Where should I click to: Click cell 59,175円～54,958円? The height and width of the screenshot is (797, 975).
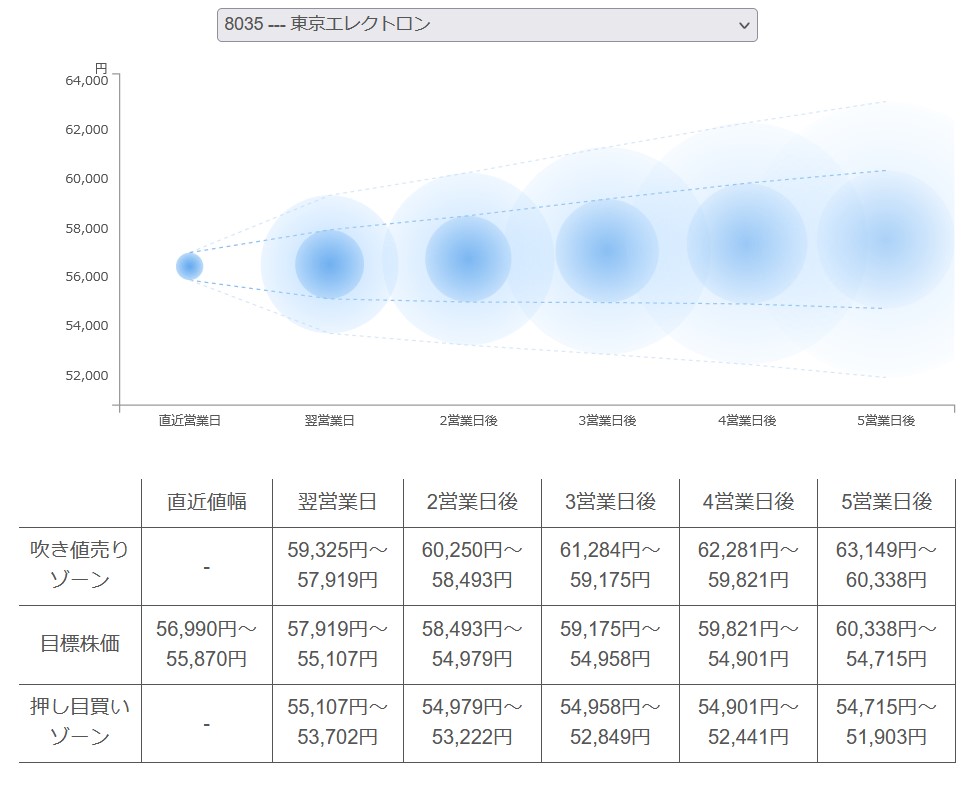pos(611,644)
